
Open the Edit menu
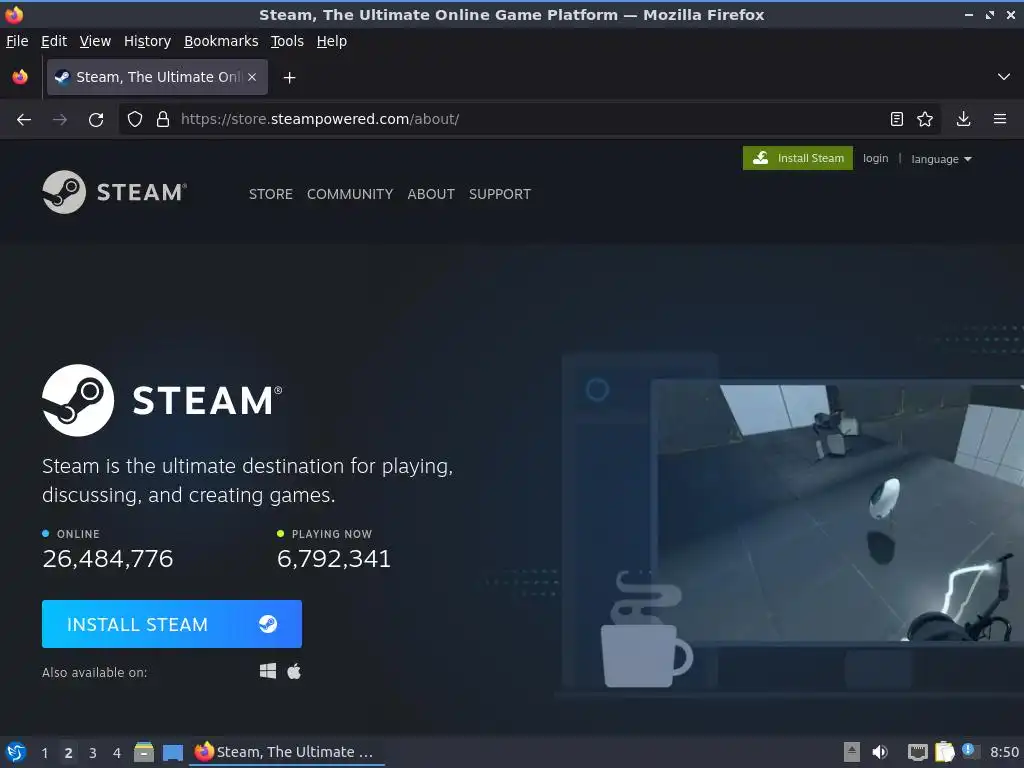point(54,41)
